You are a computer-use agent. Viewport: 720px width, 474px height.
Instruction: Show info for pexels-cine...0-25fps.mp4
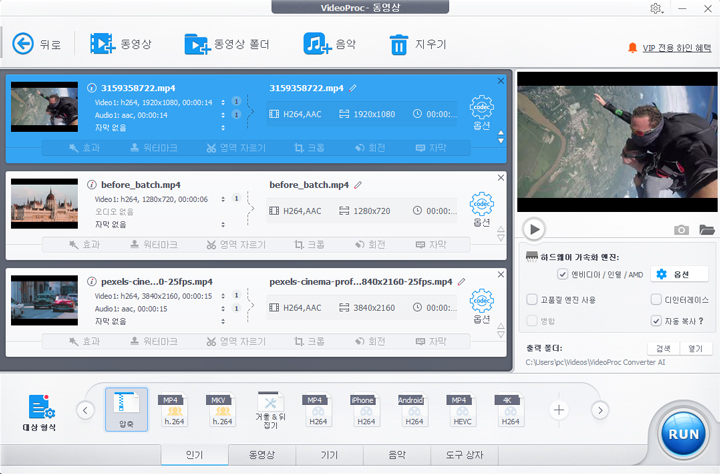click(x=92, y=282)
